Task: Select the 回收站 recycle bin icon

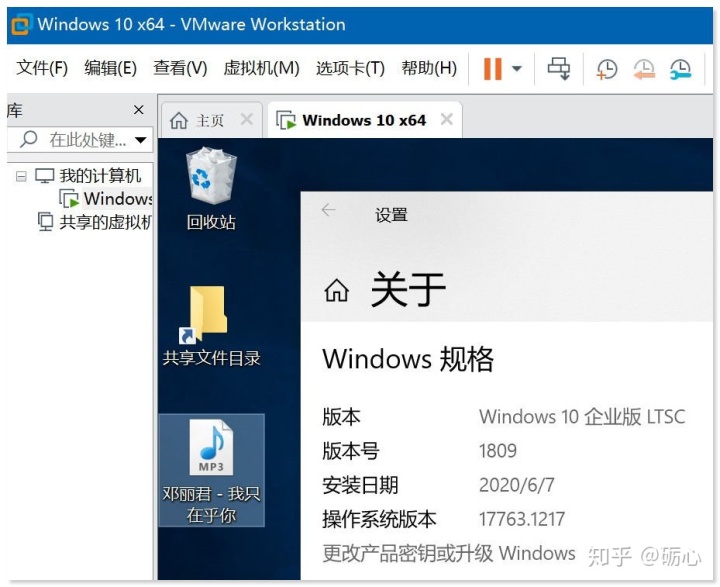Action: [x=211, y=188]
